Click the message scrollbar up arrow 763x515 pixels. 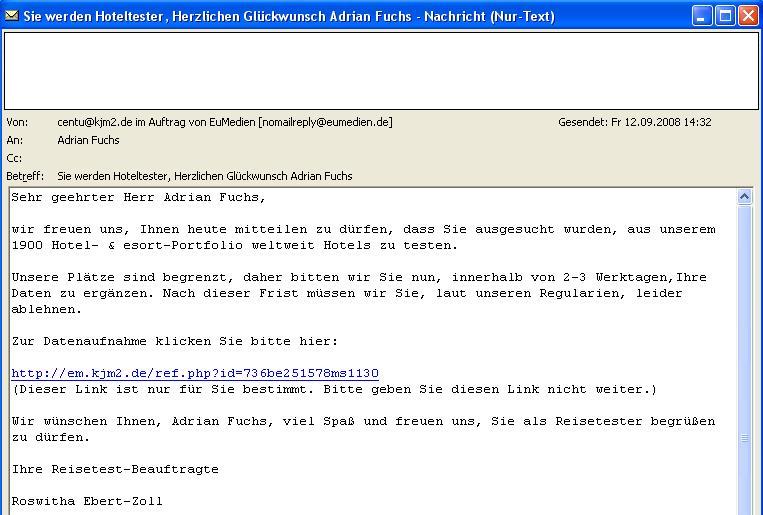pos(744,197)
